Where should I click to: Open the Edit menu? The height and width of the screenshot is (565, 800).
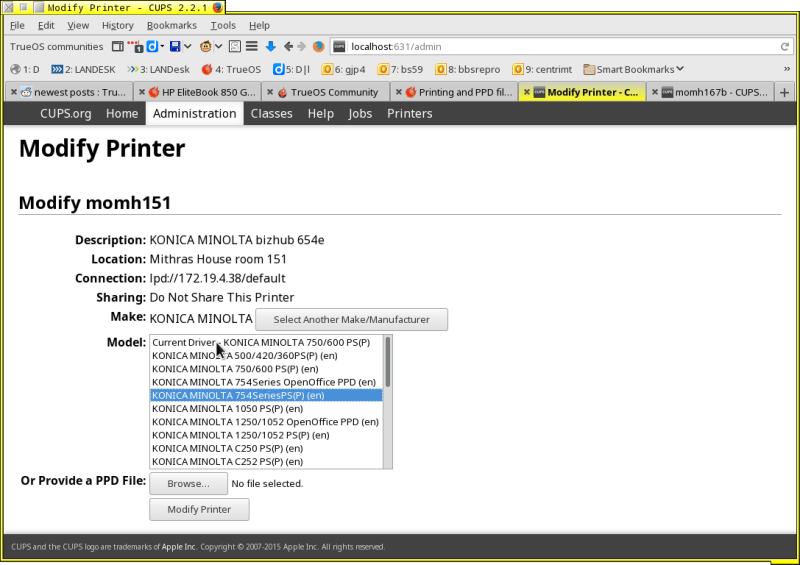pos(46,25)
